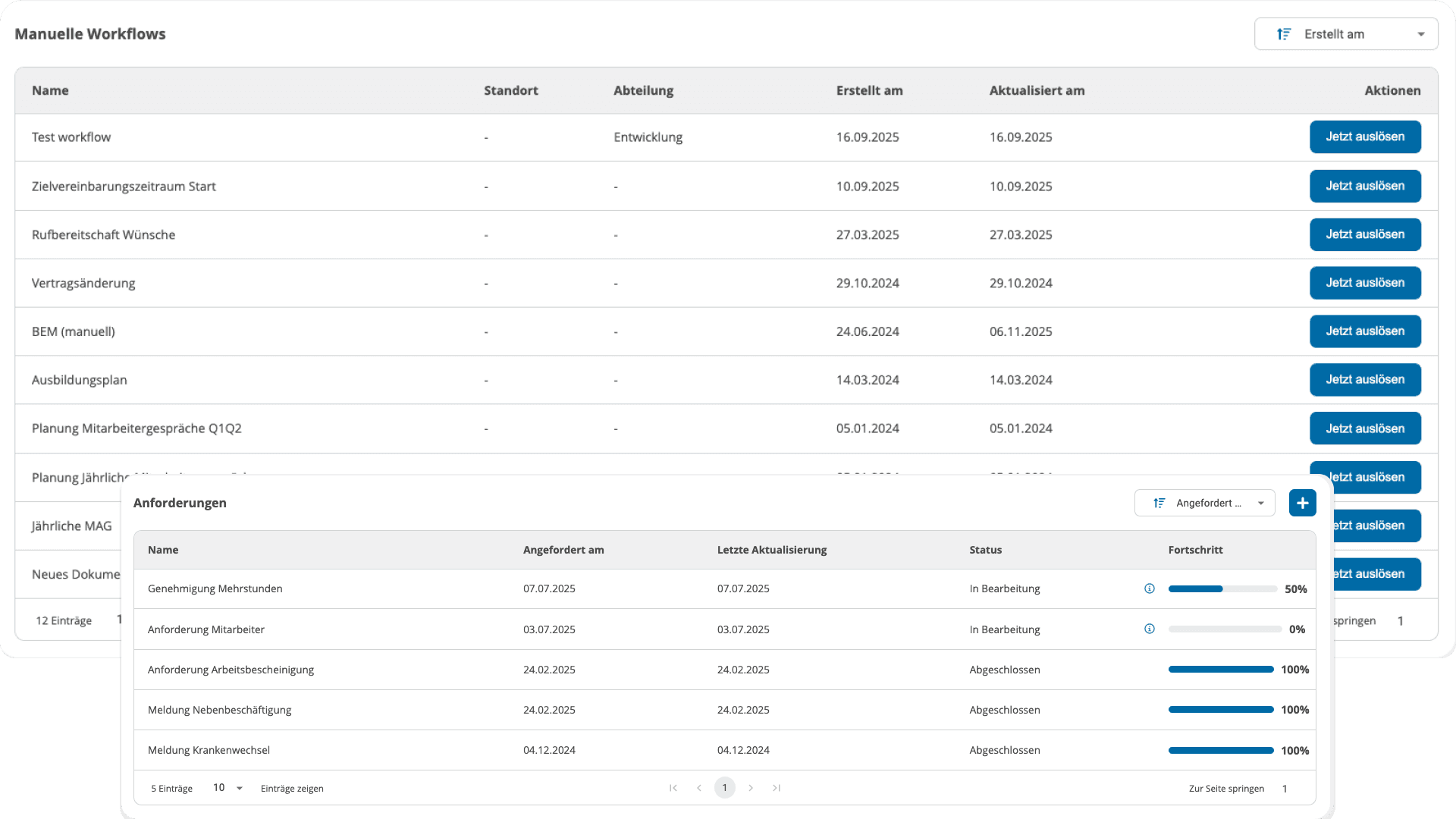Click the Genehmigung Mehrstunden 50% progress bar

(1222, 589)
